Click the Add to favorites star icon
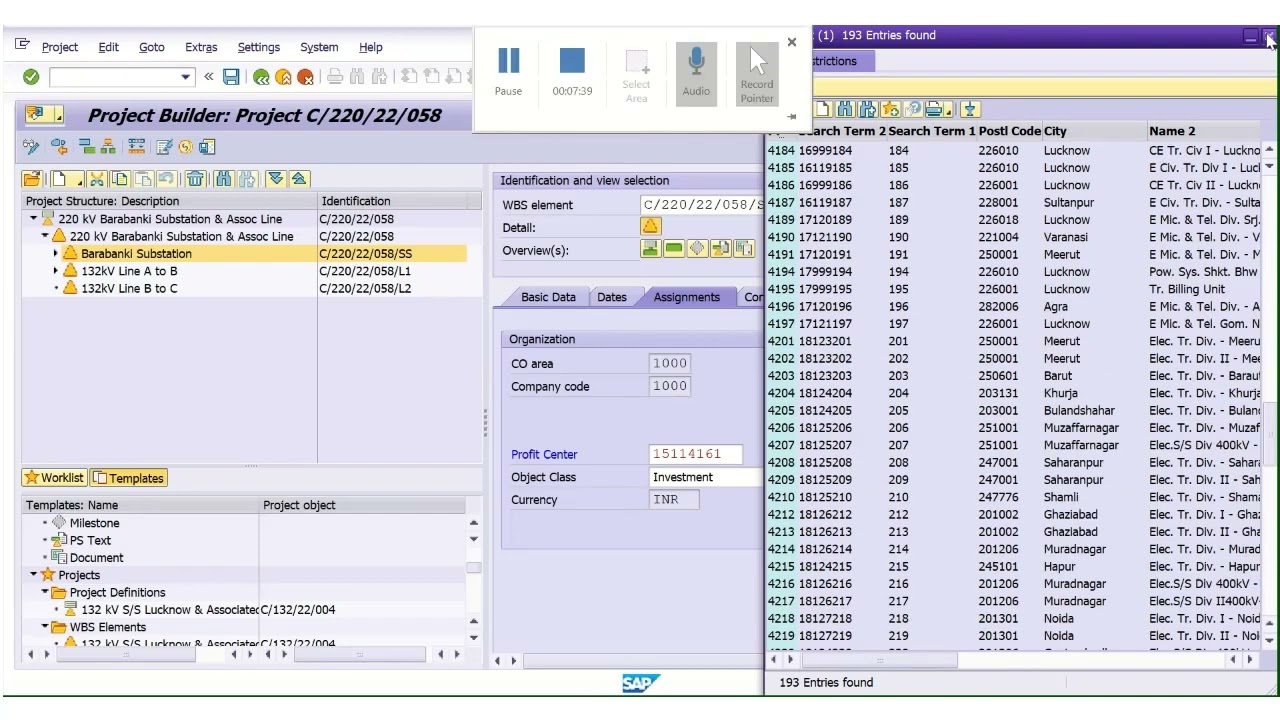This screenshot has height=720, width=1280. (x=890, y=109)
